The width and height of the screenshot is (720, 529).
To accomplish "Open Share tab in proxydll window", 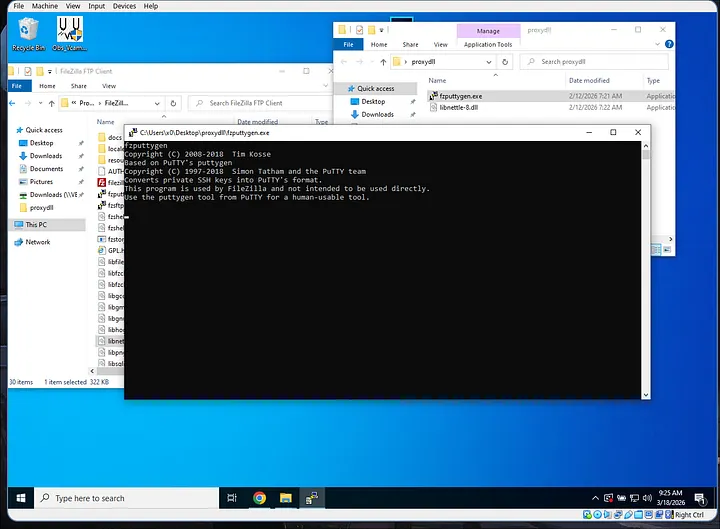I will (410, 45).
